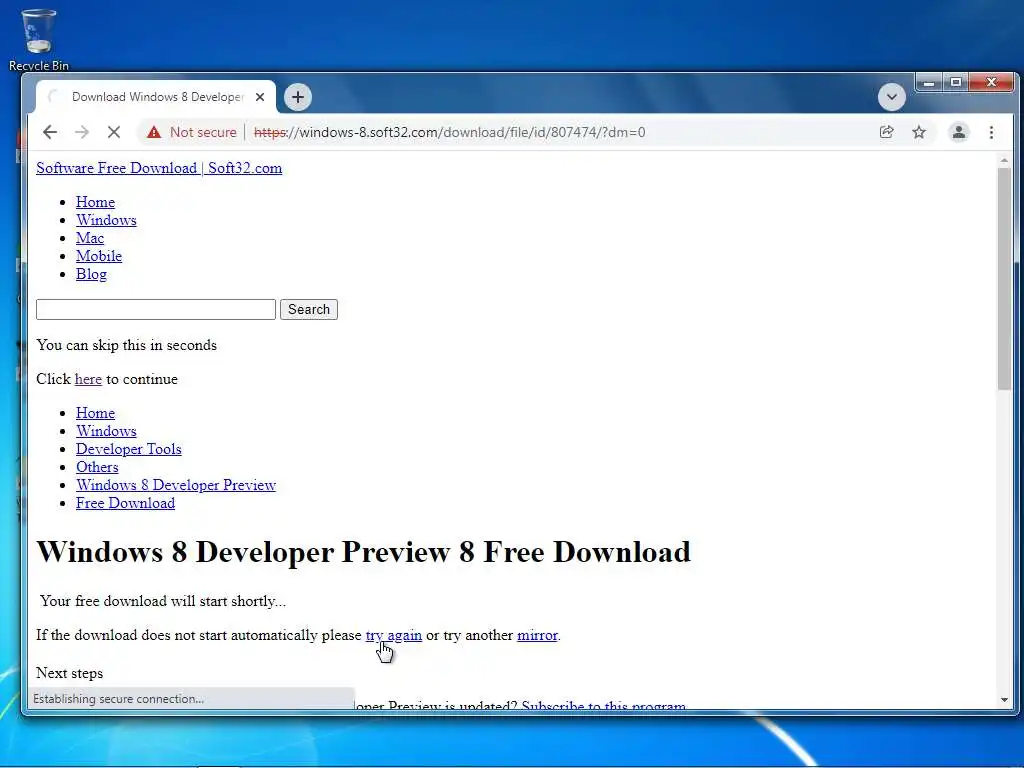Close the Download Windows 8 Developer tab
Viewport: 1024px width, 768px height.
coord(260,97)
